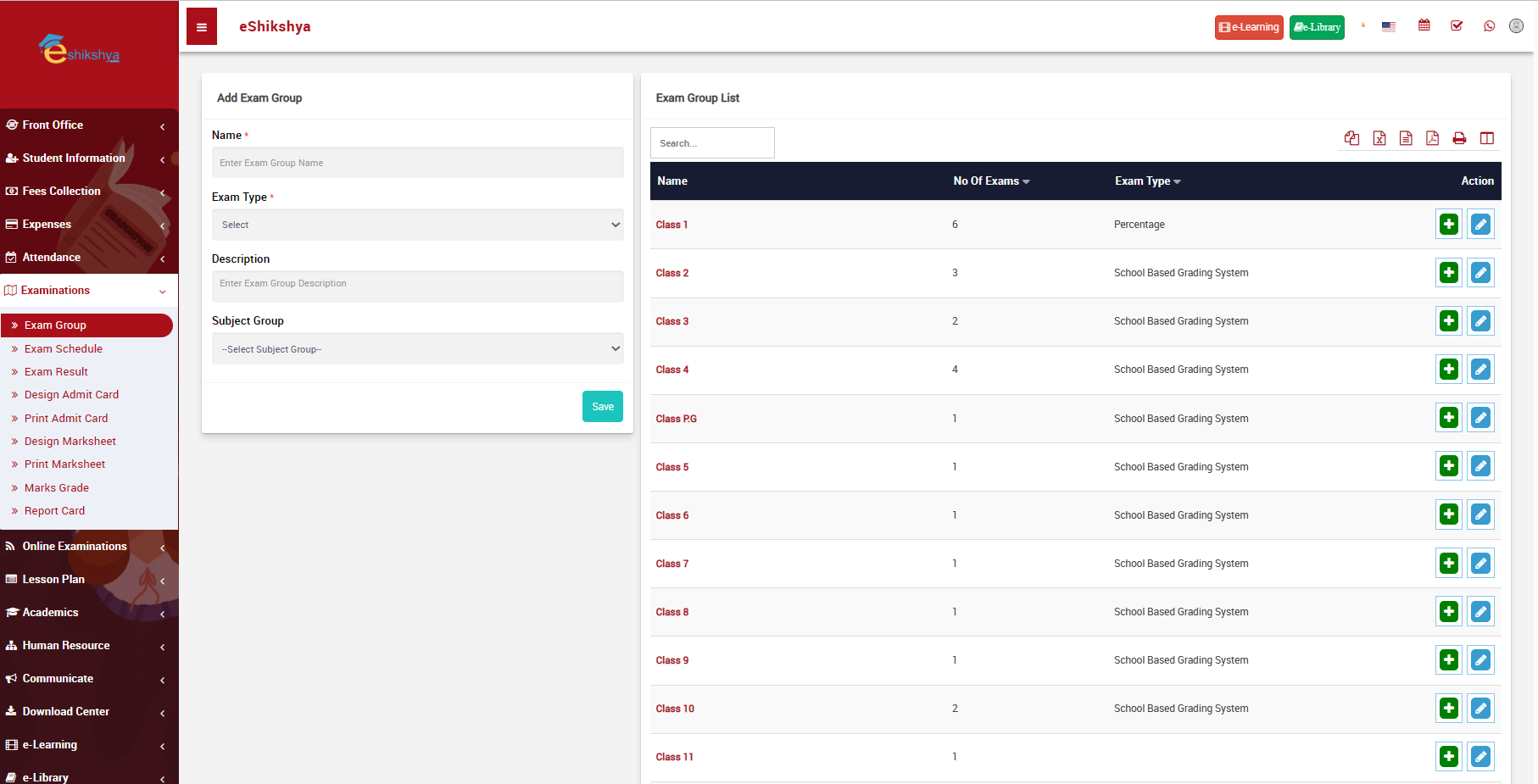Image resolution: width=1538 pixels, height=784 pixels.
Task: Open the Class 10 exam group link
Action: point(675,709)
